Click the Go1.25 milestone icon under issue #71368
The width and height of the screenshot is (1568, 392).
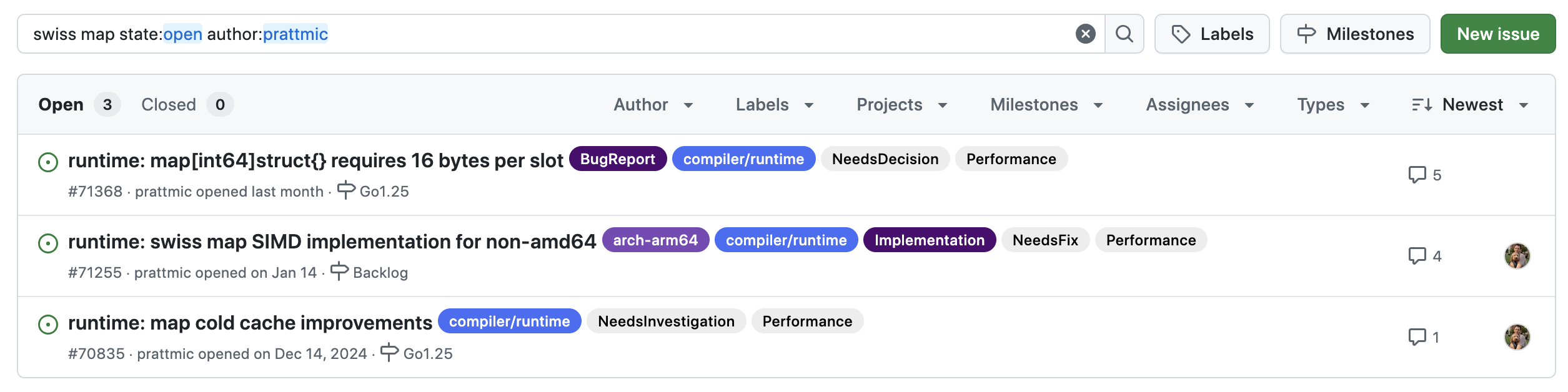[x=346, y=190]
